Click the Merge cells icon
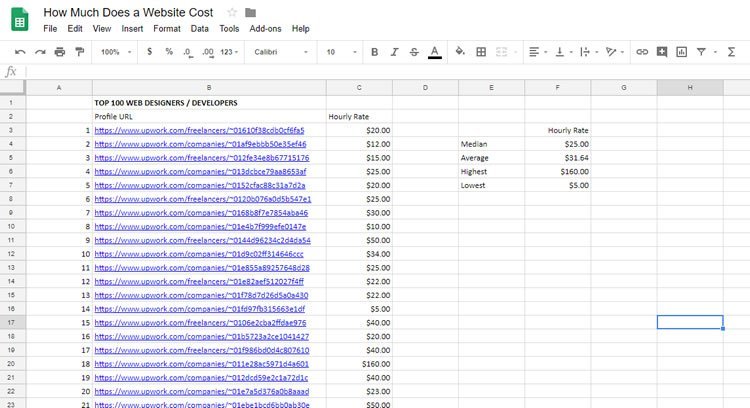750x408 pixels. (x=501, y=52)
